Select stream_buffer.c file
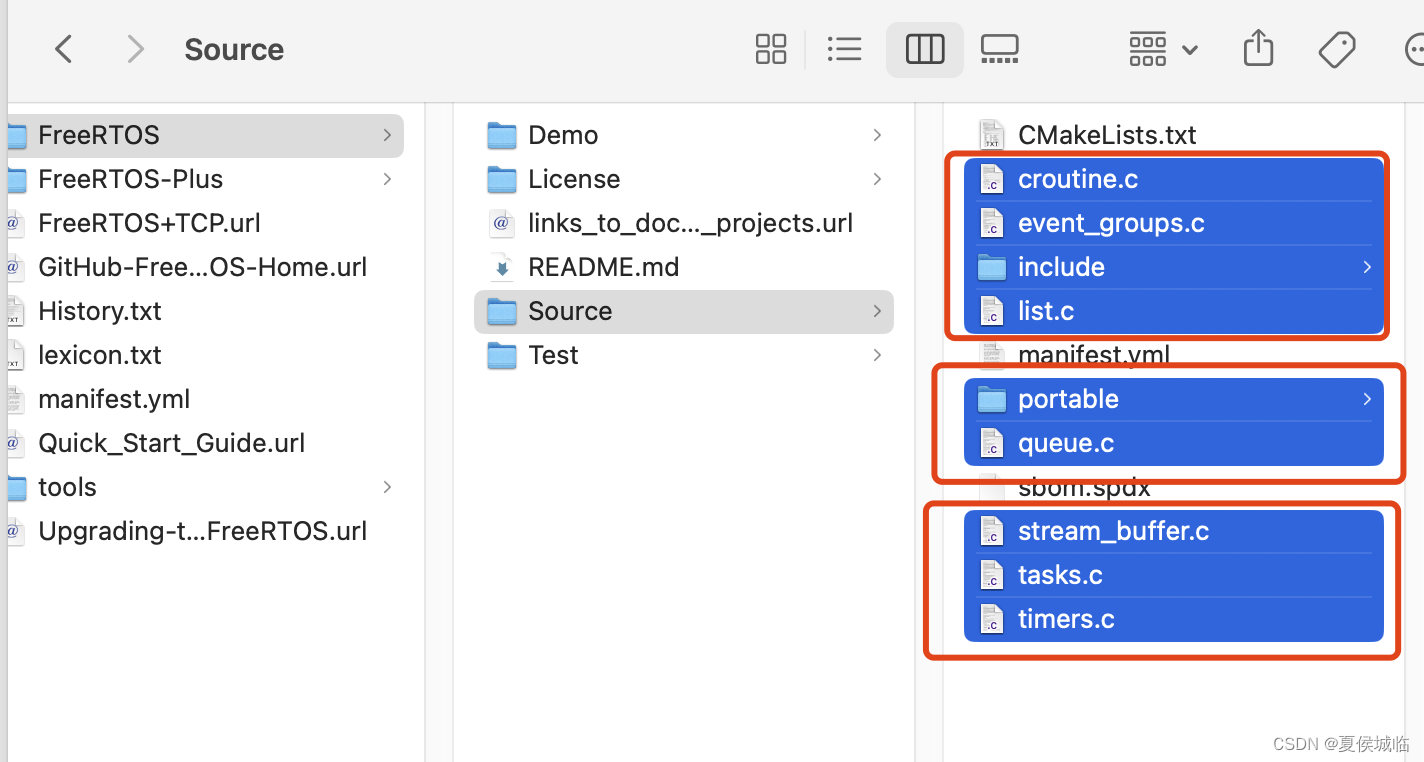The height and width of the screenshot is (762, 1424). tap(1174, 531)
